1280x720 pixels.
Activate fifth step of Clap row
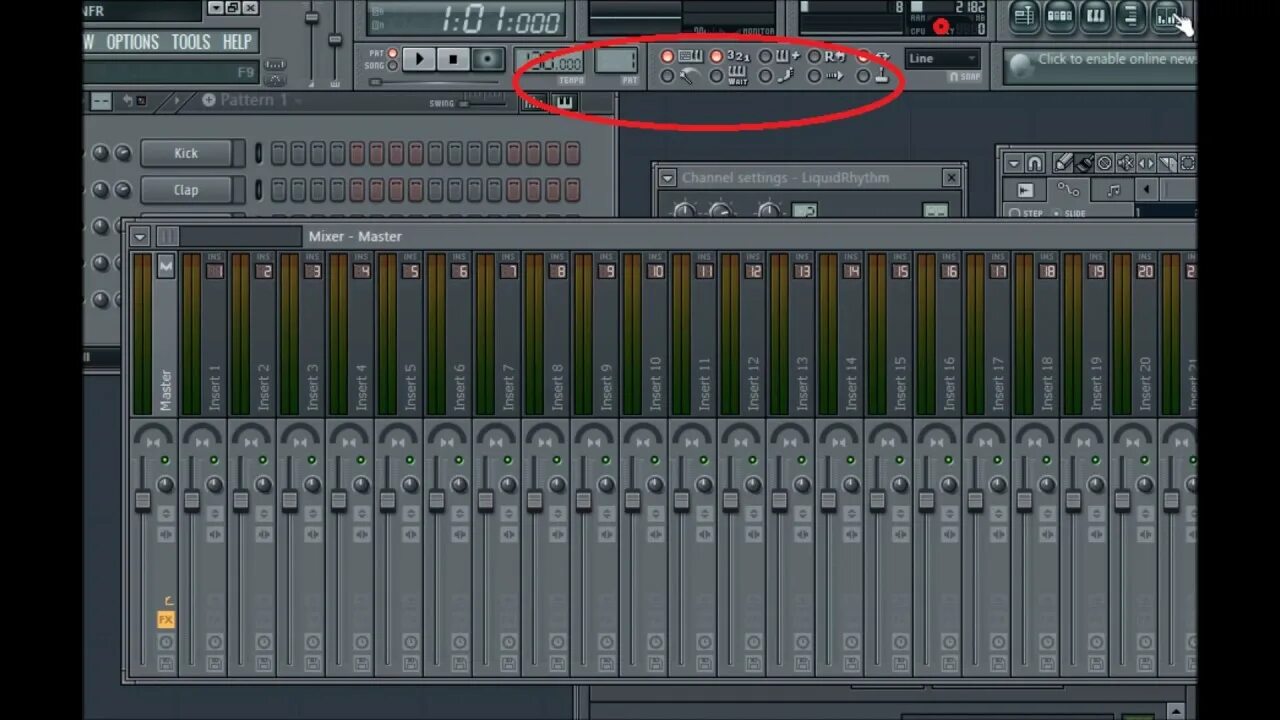pos(356,190)
